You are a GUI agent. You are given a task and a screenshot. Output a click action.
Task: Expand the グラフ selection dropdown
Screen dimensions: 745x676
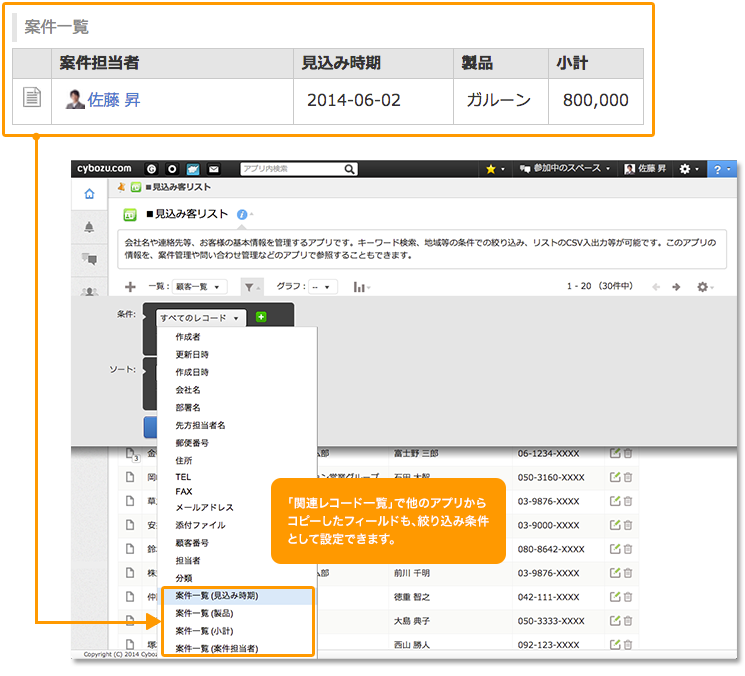[323, 287]
